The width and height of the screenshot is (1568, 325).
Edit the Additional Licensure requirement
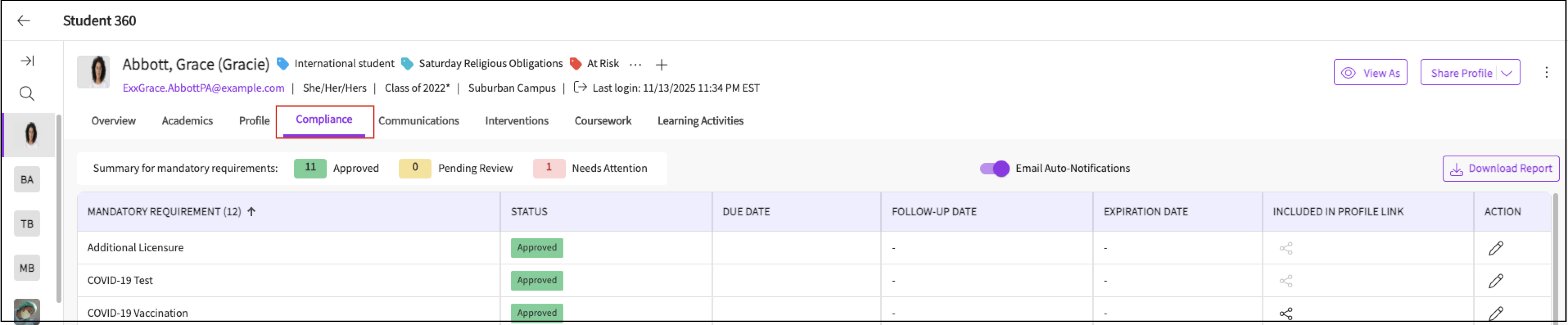pyautogui.click(x=1496, y=248)
